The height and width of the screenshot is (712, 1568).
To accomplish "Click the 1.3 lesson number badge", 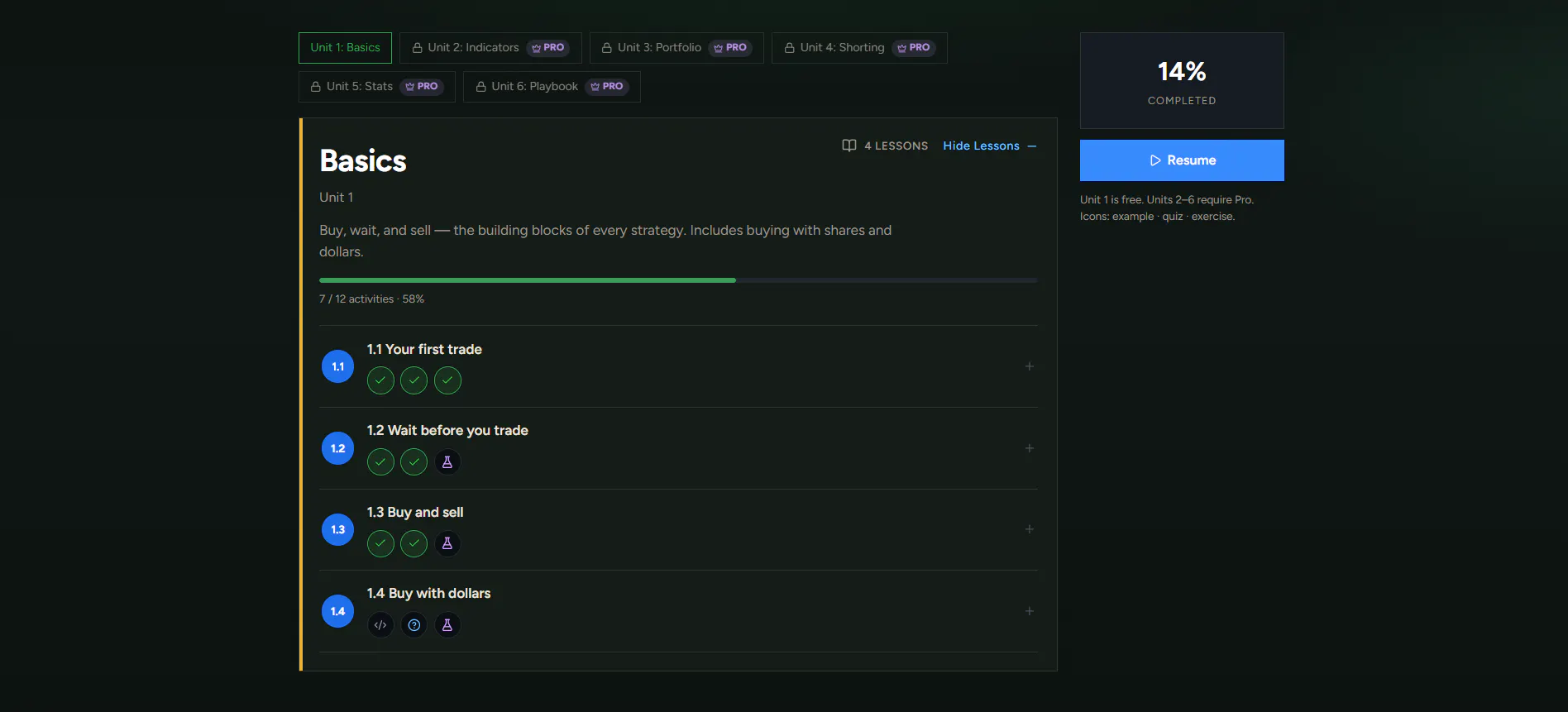I will pos(337,529).
